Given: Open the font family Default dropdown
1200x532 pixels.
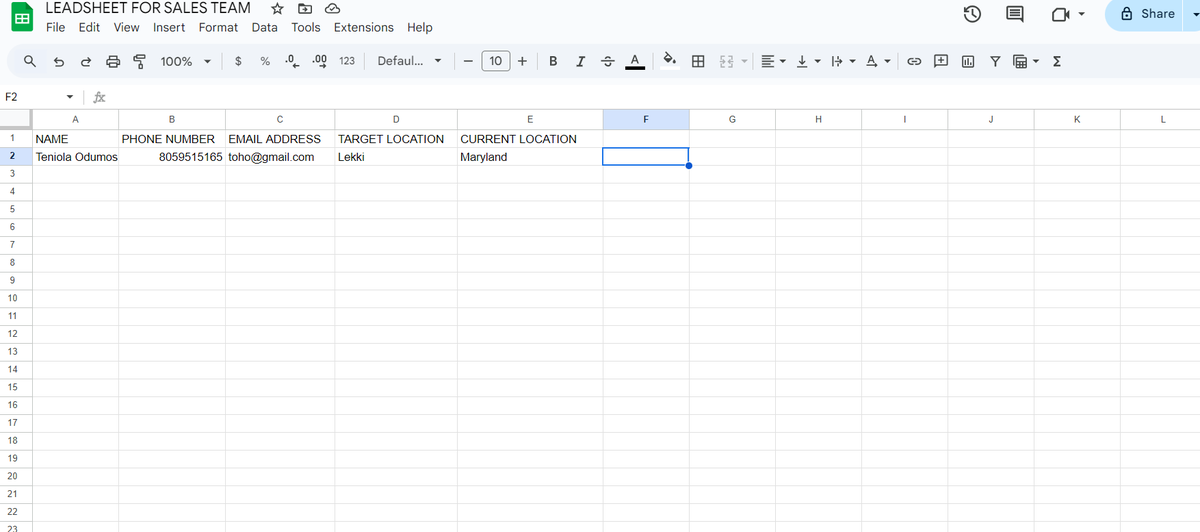Looking at the screenshot, I should coord(409,61).
